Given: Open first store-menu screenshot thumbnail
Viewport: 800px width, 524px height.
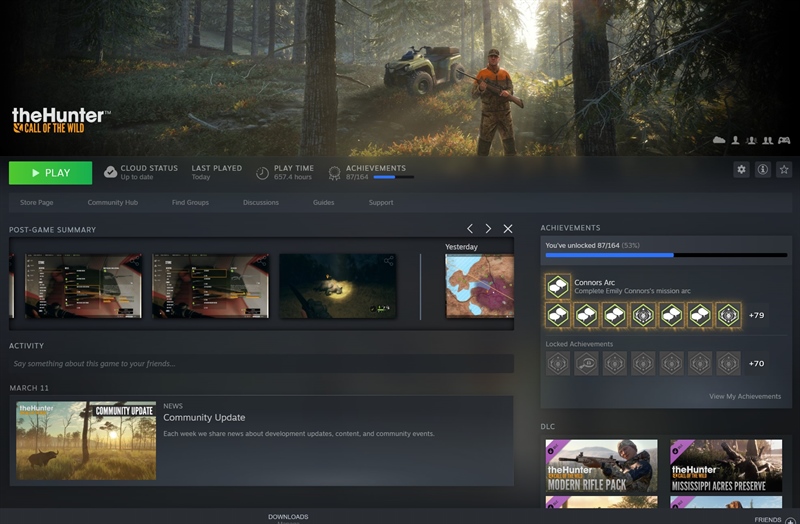Looking at the screenshot, I should point(84,286).
